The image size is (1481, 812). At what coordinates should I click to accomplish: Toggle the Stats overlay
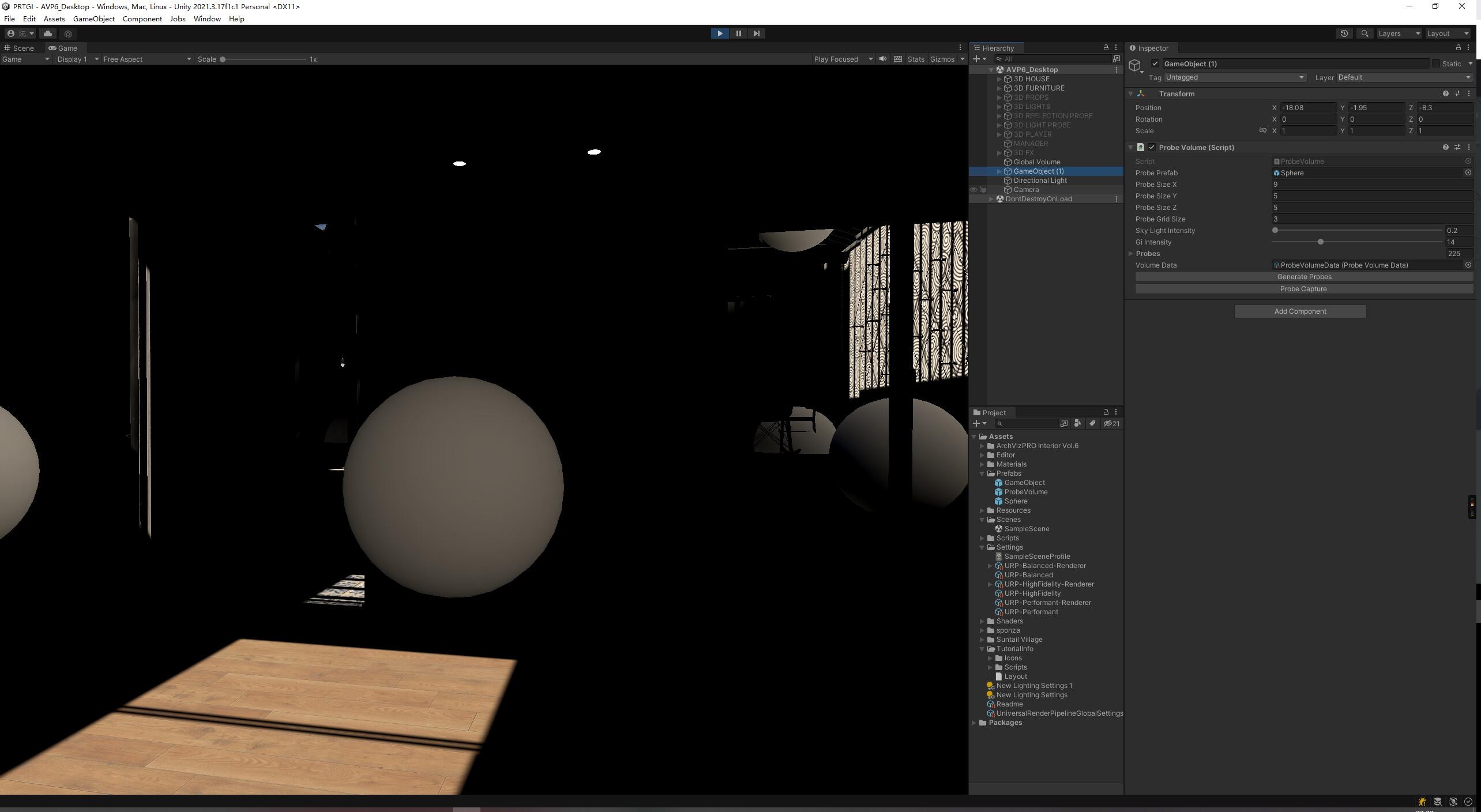(x=916, y=59)
